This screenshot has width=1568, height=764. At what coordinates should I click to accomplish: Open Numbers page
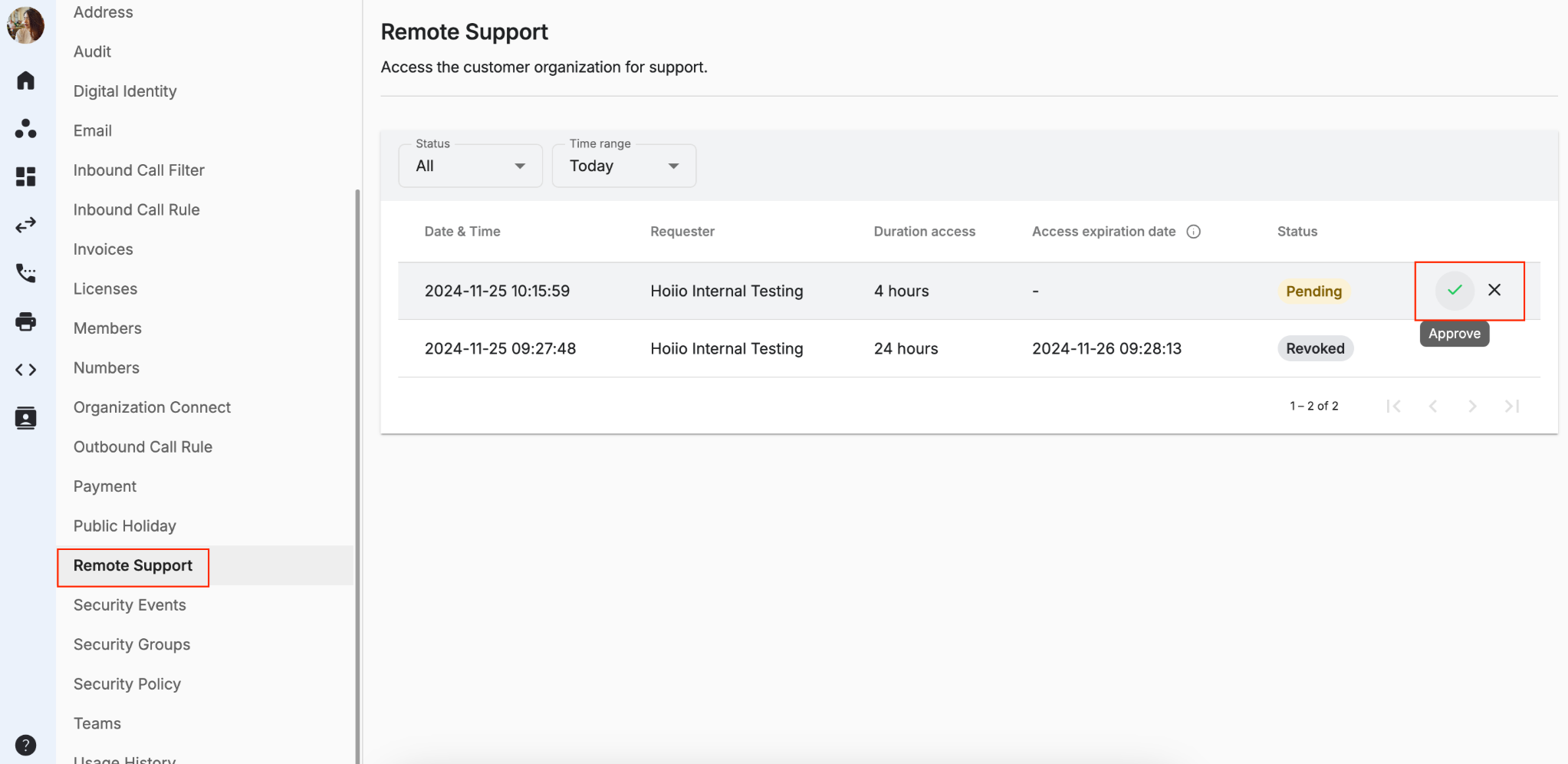click(x=106, y=367)
